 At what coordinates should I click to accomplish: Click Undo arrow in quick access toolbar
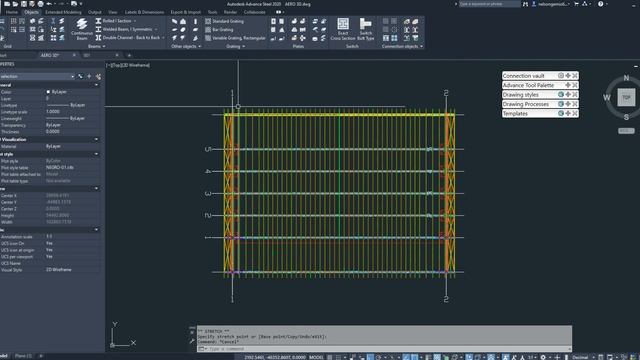point(49,4)
